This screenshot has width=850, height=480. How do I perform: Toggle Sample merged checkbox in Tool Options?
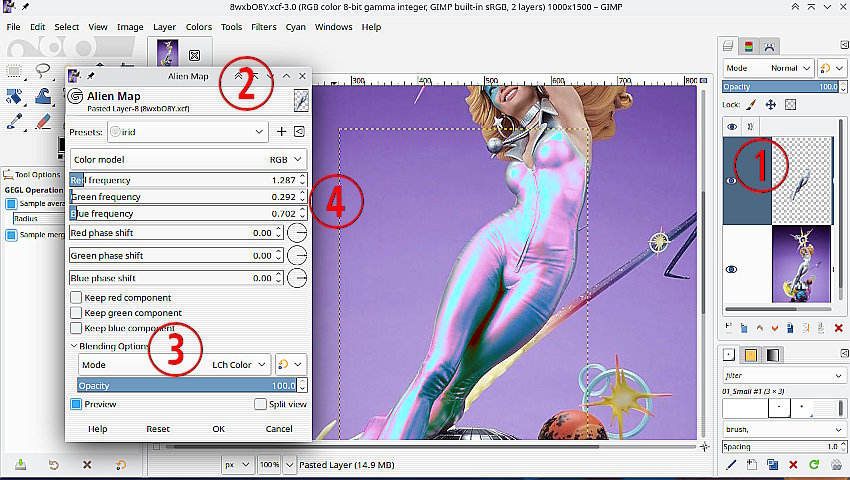[x=11, y=235]
